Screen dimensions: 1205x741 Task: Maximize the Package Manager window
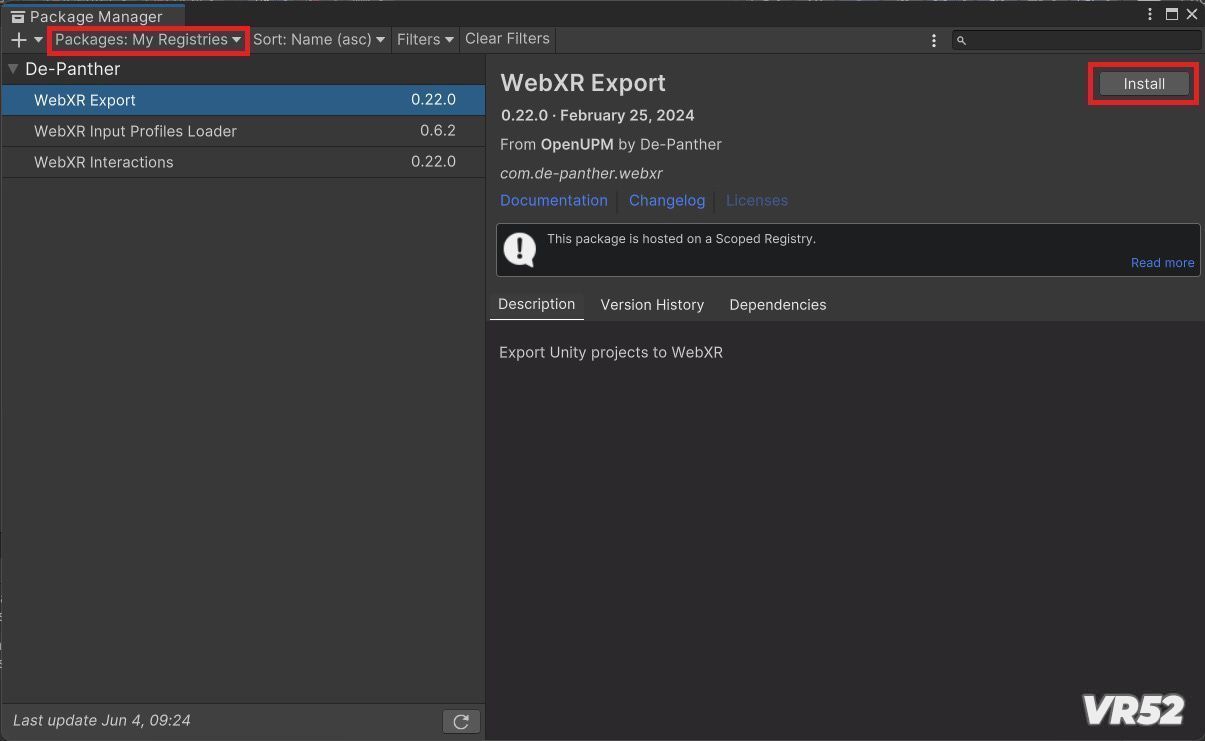(1172, 14)
